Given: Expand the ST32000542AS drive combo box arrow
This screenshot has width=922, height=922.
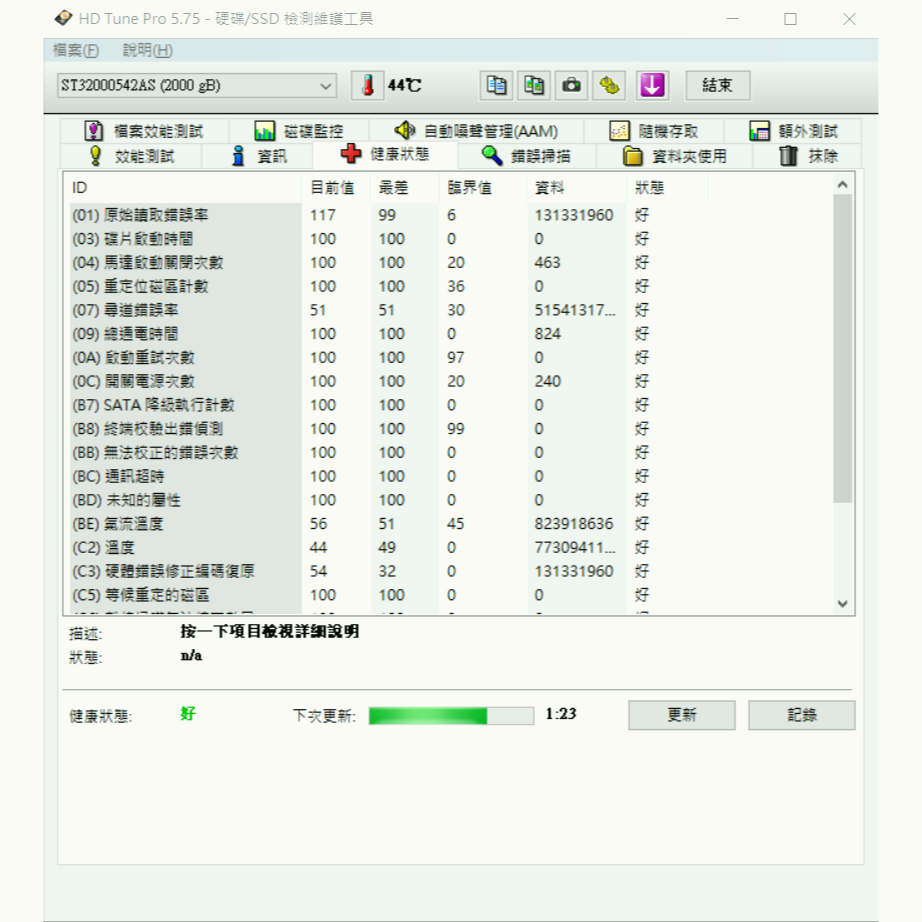Looking at the screenshot, I should (x=328, y=86).
